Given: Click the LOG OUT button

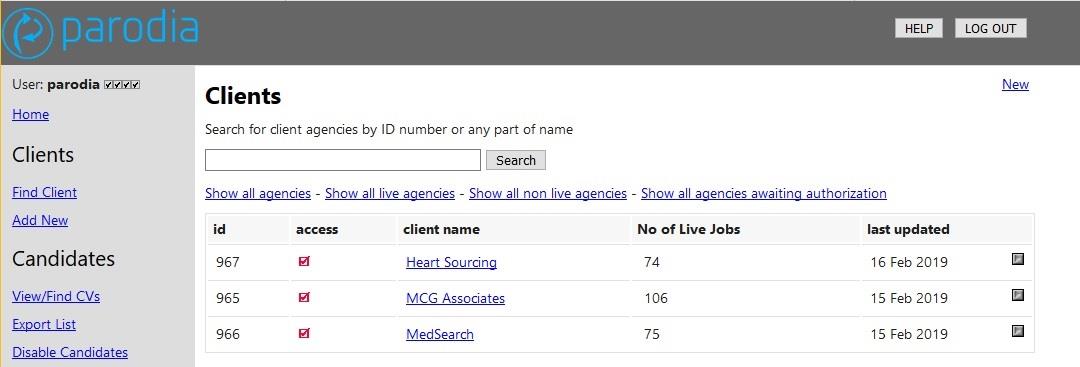Looking at the screenshot, I should coord(990,28).
